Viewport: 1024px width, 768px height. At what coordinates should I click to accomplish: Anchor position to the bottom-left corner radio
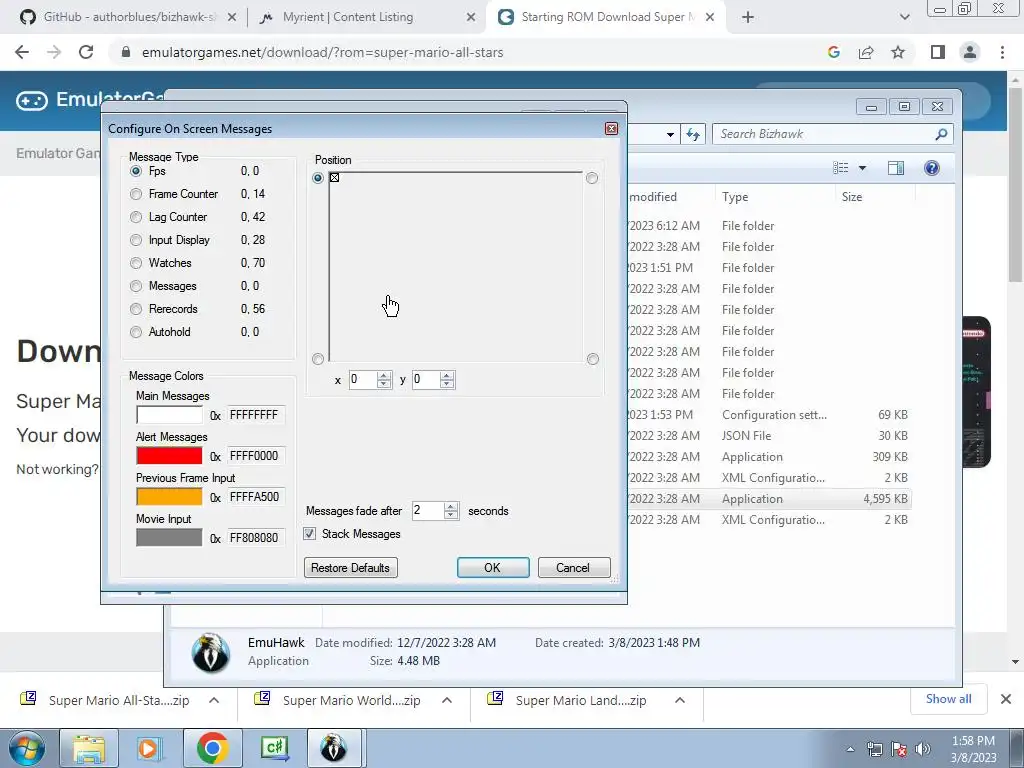318,359
